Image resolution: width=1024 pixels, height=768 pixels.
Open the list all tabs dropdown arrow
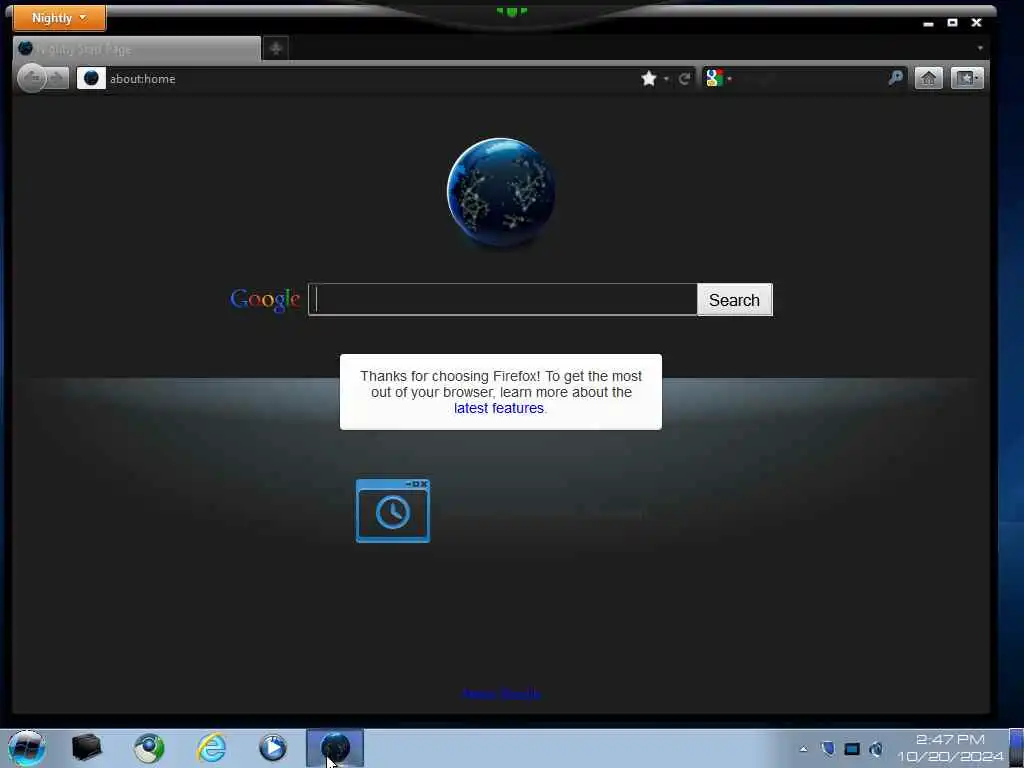[x=980, y=48]
